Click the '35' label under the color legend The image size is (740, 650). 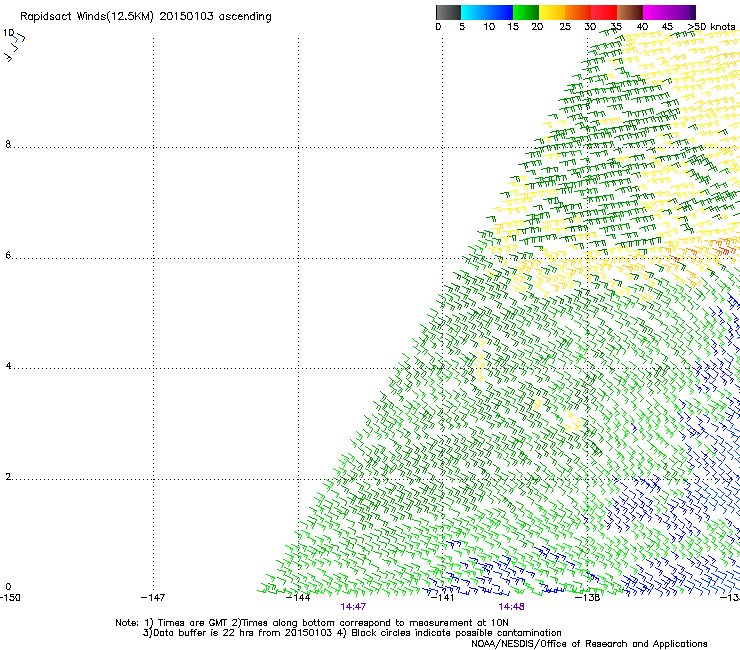(616, 26)
